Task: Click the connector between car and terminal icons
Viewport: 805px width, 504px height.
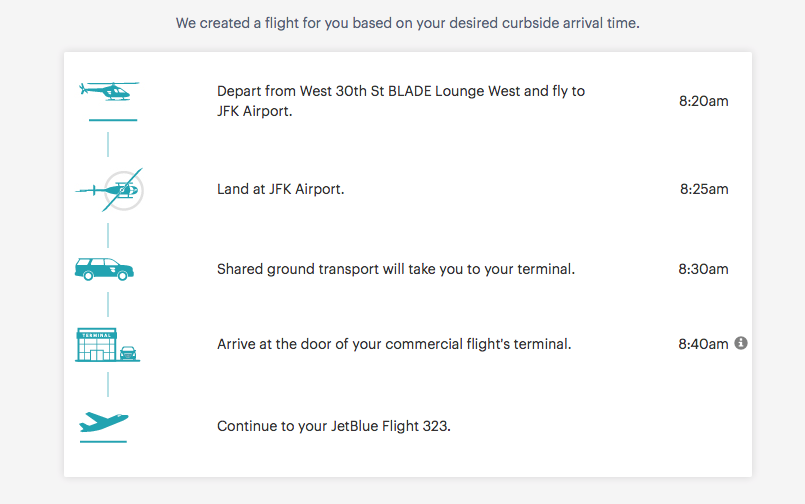Action: point(108,303)
